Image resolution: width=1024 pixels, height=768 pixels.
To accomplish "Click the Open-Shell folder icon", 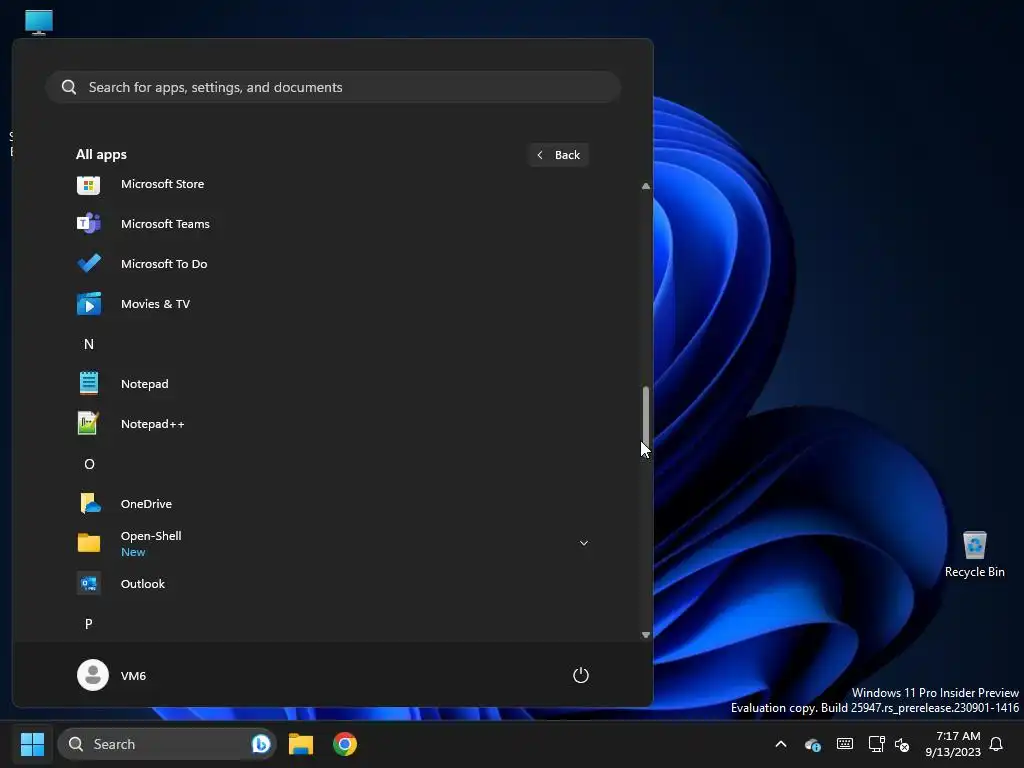I will pos(89,543).
